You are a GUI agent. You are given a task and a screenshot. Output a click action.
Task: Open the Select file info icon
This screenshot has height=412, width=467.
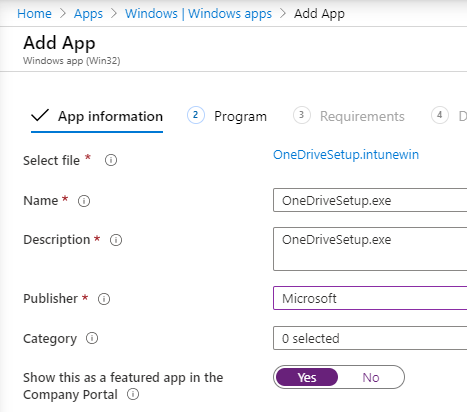tap(111, 160)
